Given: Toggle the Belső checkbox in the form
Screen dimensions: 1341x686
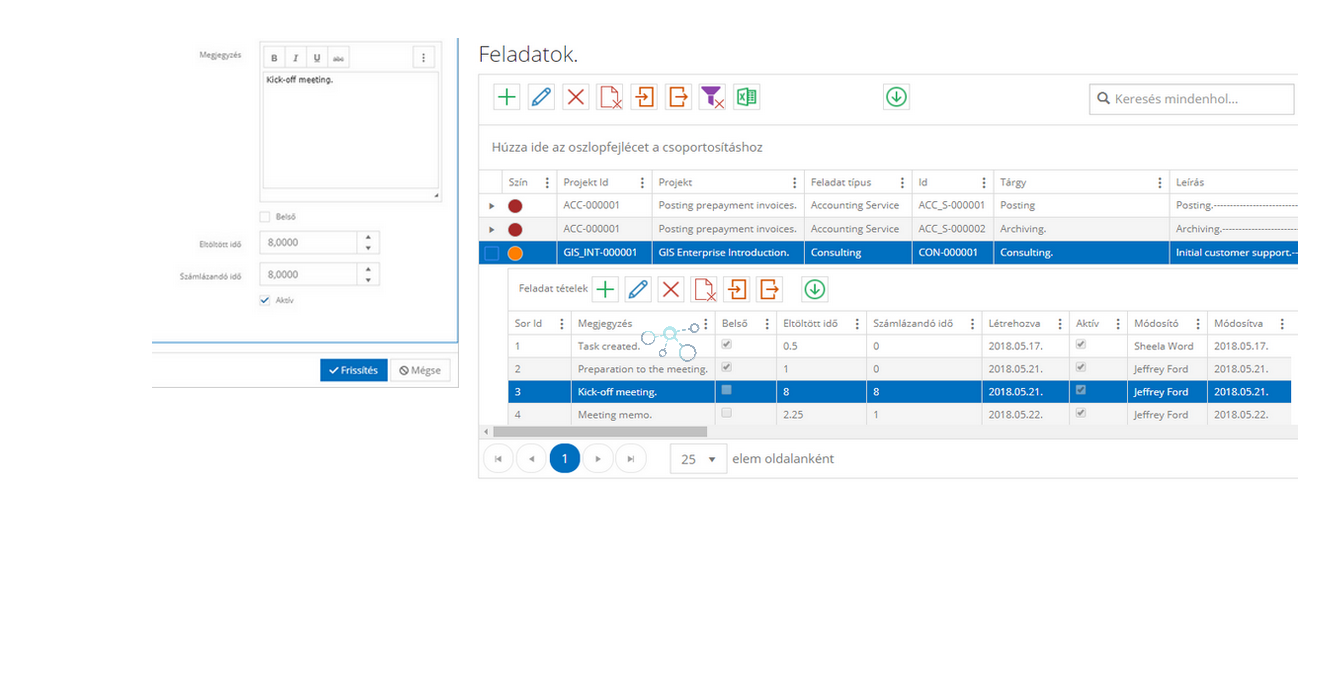Looking at the screenshot, I should pos(265,216).
